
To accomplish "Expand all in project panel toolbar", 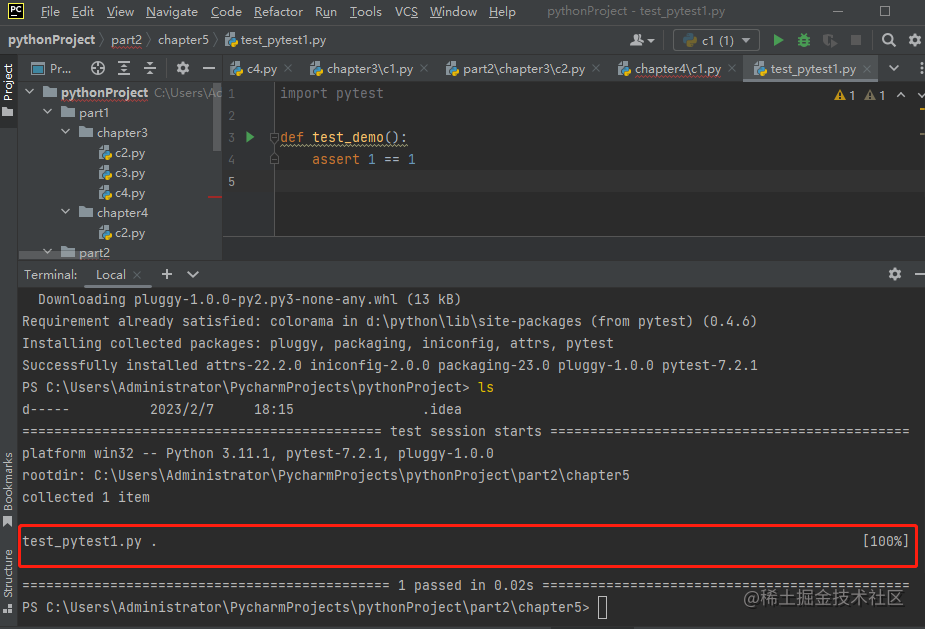I will click(124, 68).
